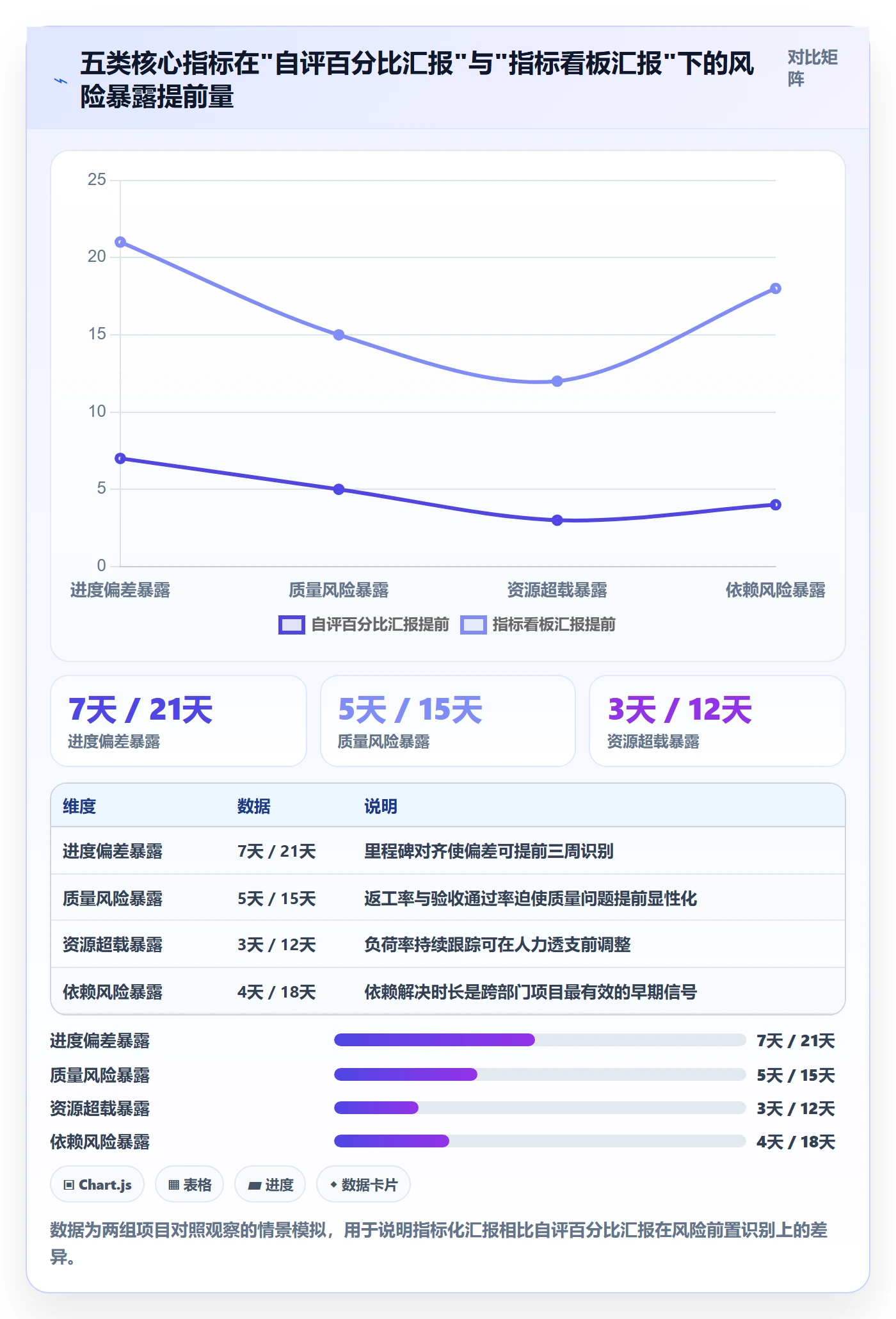Click the 质量风险暴露 progress bar
Screen dimensions: 896x1319
[540, 1074]
